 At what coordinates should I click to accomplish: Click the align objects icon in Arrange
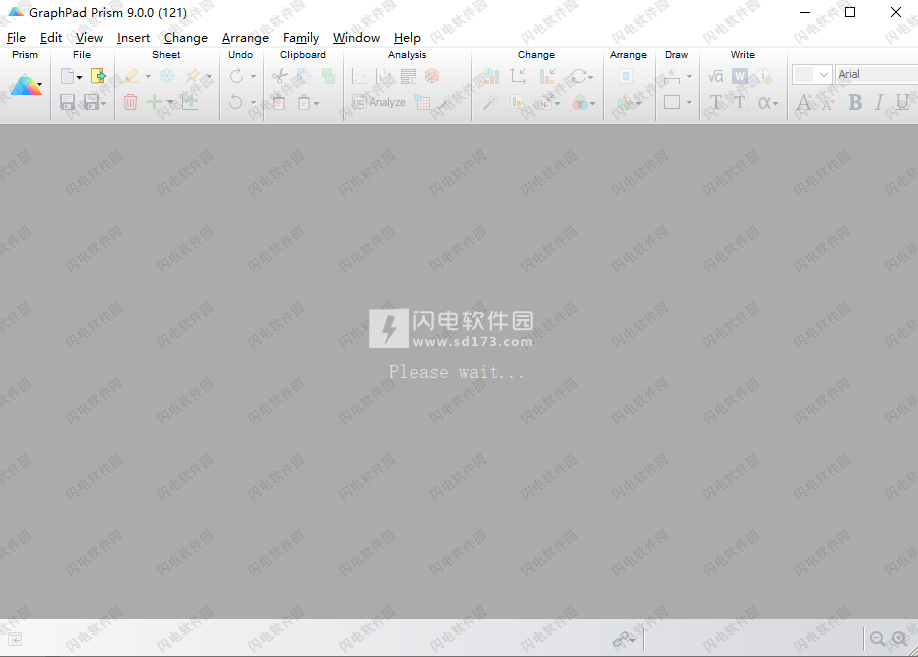click(x=626, y=76)
